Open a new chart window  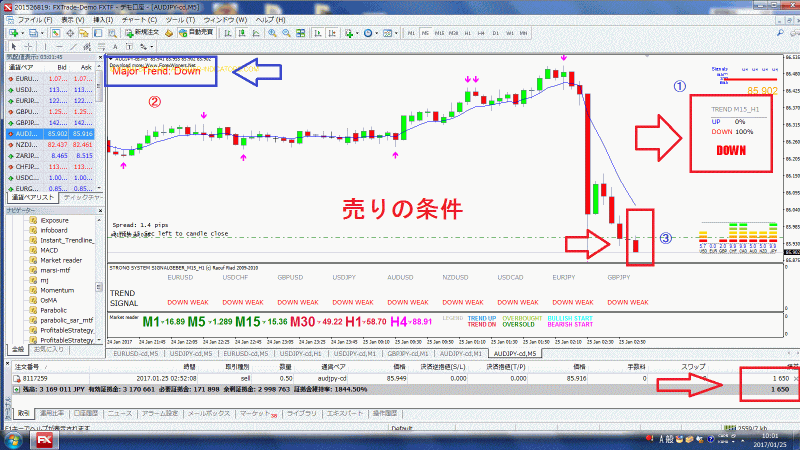click(x=14, y=33)
